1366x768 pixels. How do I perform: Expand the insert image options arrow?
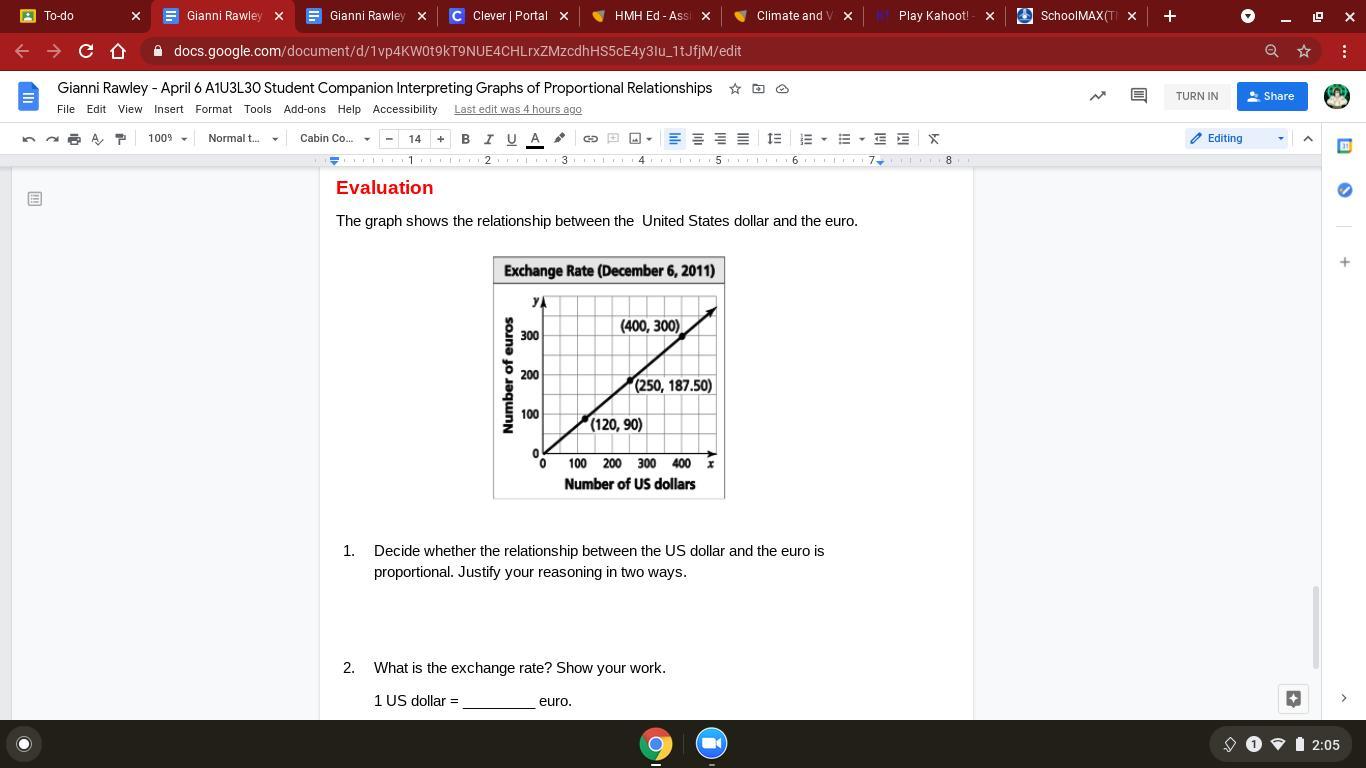pyautogui.click(x=649, y=139)
